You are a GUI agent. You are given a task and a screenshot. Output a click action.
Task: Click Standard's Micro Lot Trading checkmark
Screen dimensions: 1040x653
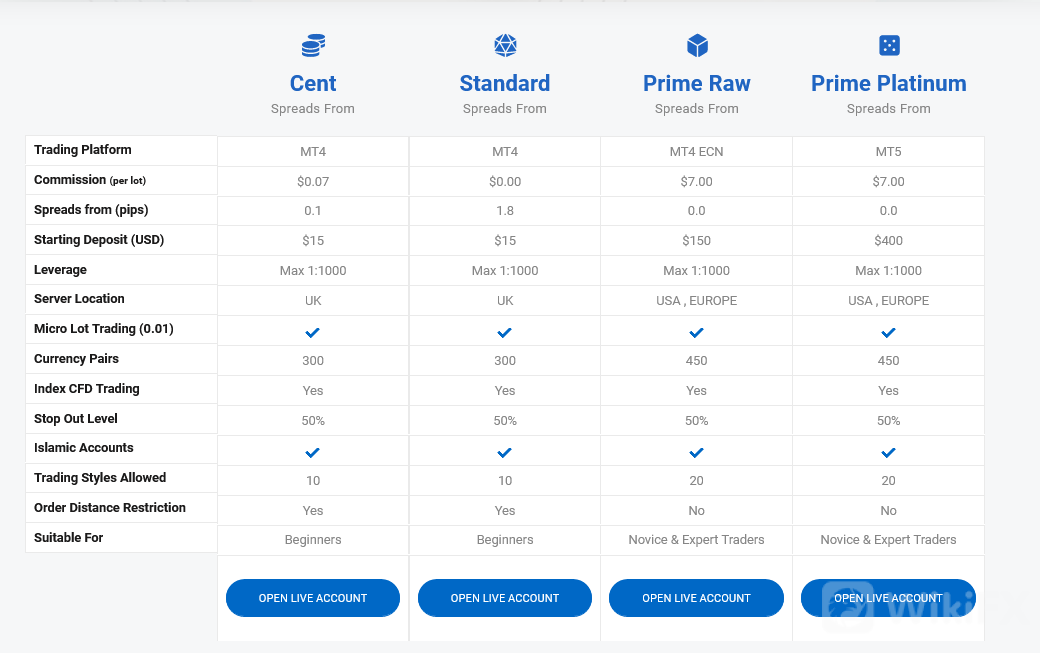coord(505,331)
